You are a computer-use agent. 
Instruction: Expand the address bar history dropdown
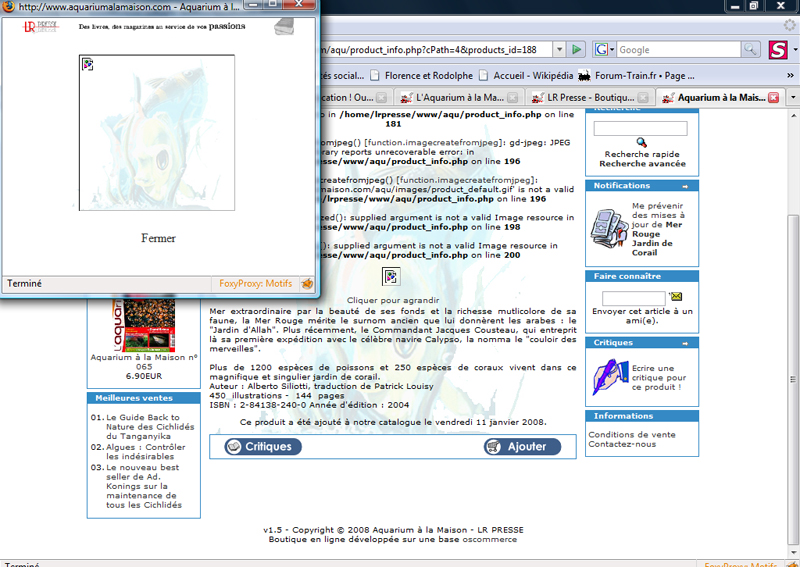(x=559, y=50)
